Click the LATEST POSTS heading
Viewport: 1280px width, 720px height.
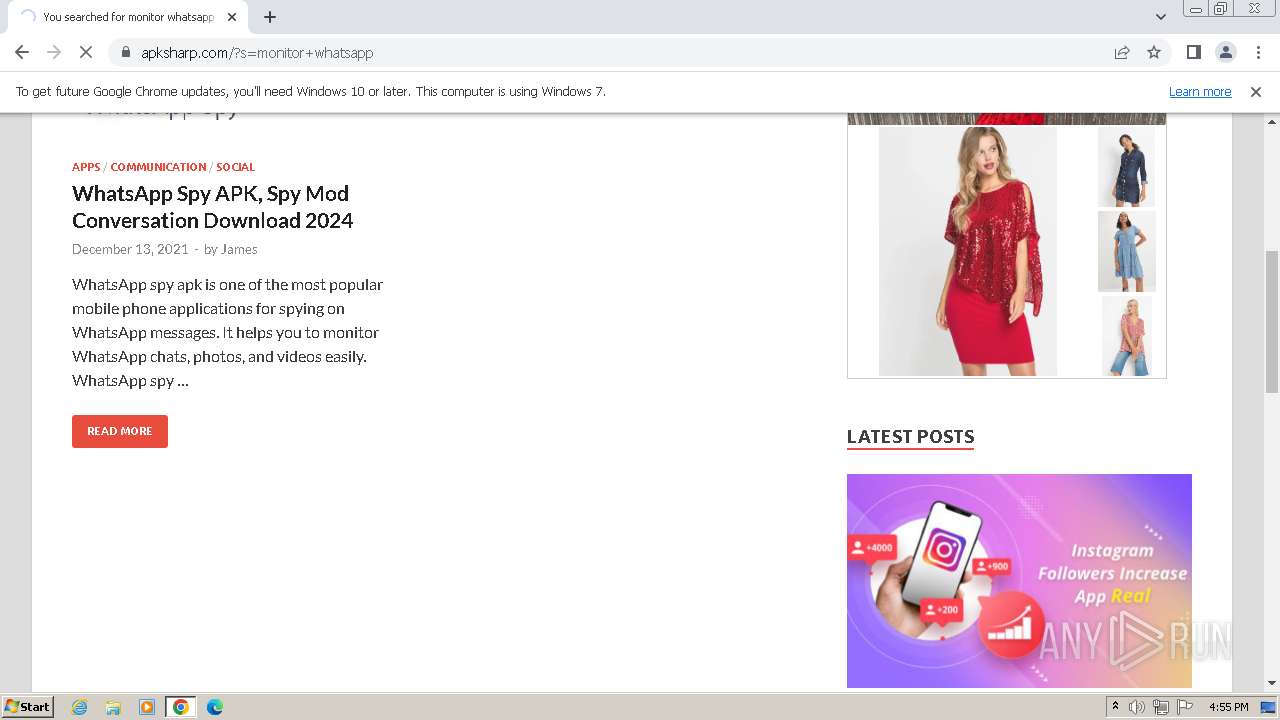click(910, 436)
